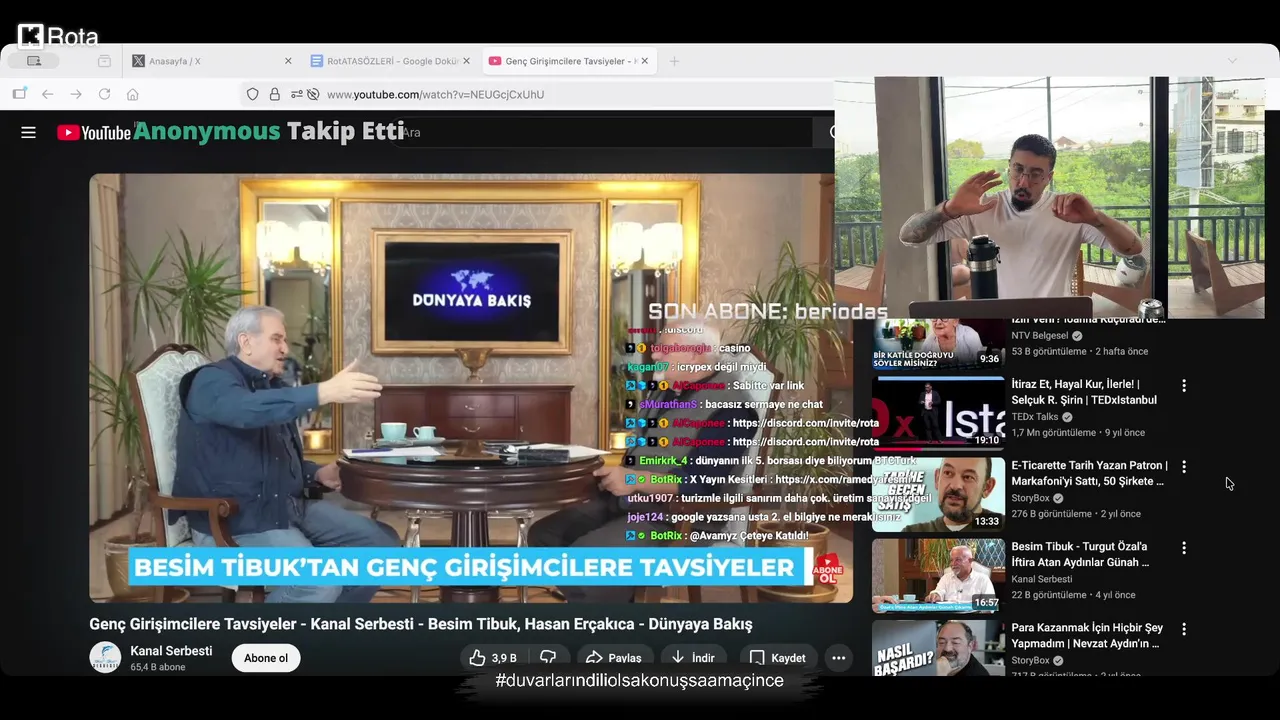Click the browser back arrow
The height and width of the screenshot is (720, 1280).
[x=47, y=94]
